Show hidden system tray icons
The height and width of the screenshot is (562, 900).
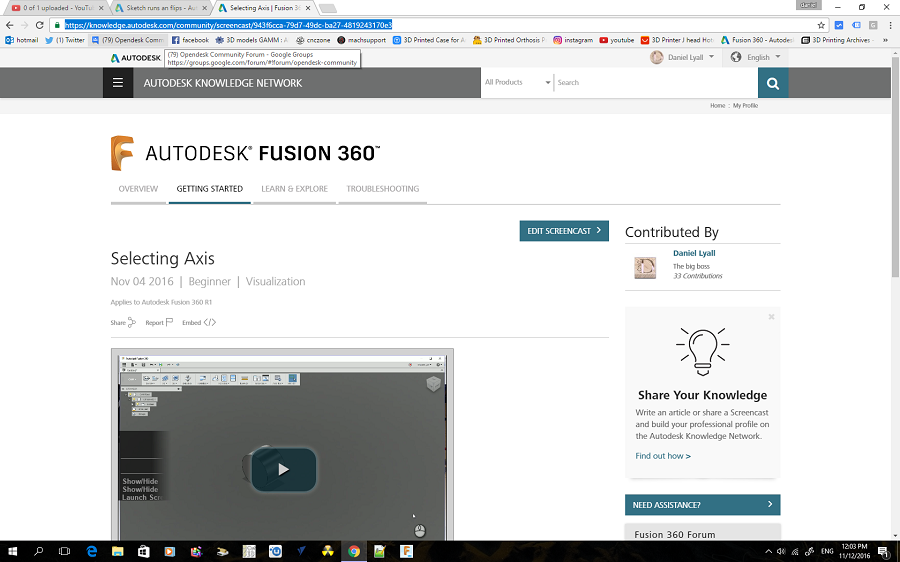(x=769, y=552)
